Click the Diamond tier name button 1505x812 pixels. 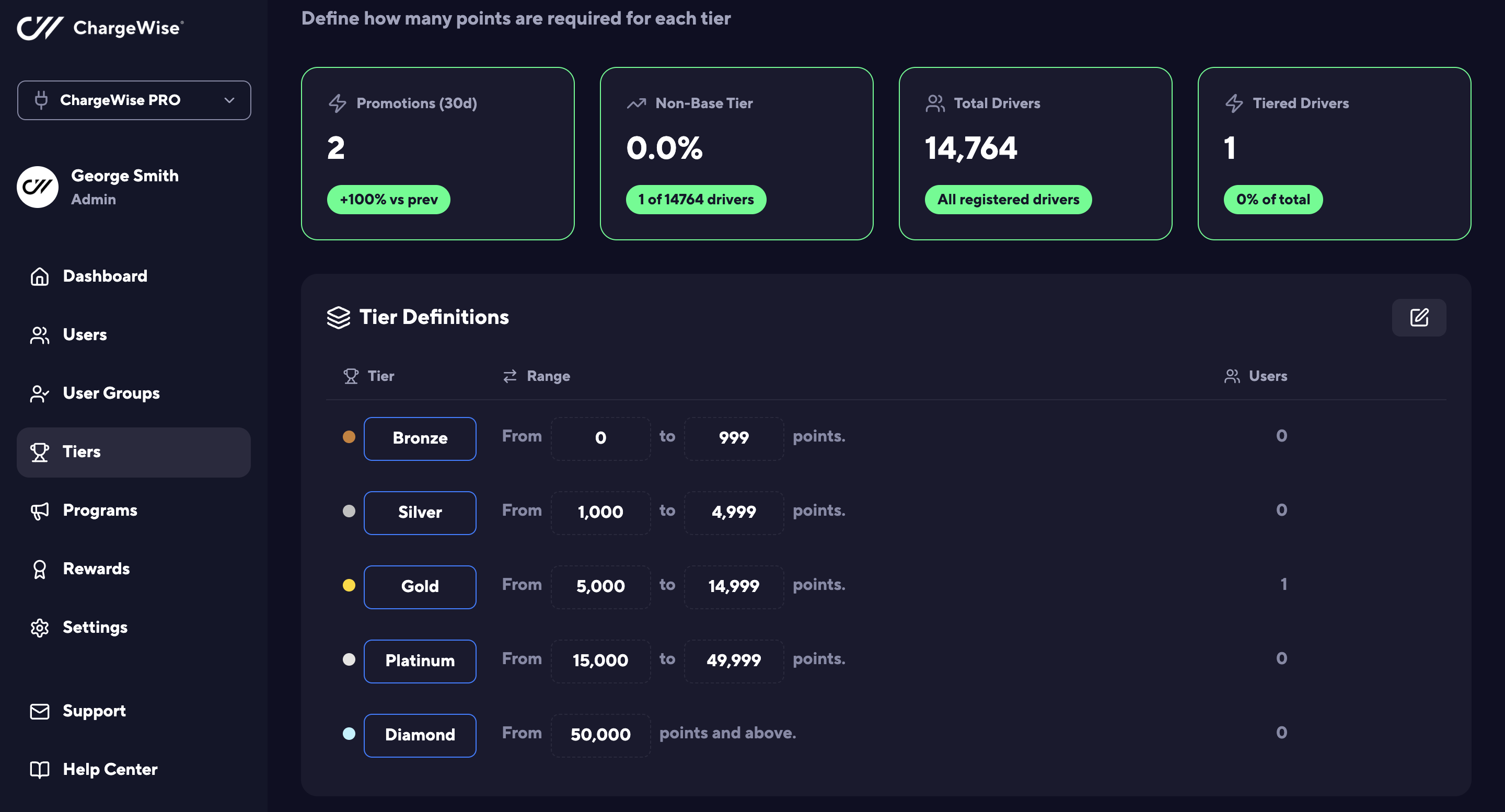[x=420, y=735]
